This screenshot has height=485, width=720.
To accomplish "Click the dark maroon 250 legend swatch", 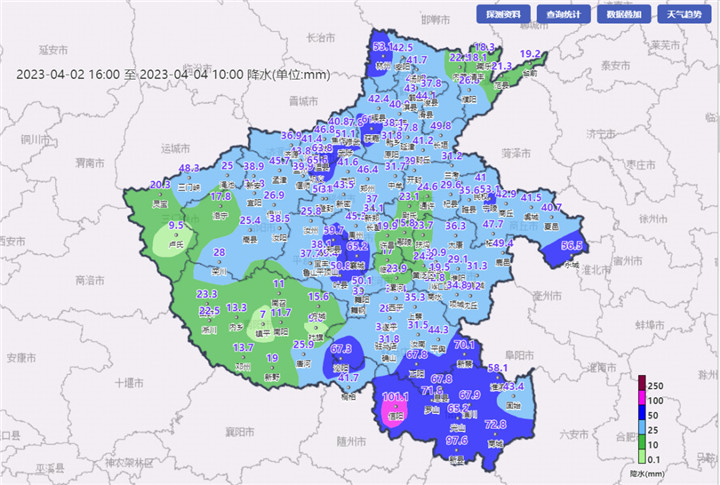I will point(643,385).
